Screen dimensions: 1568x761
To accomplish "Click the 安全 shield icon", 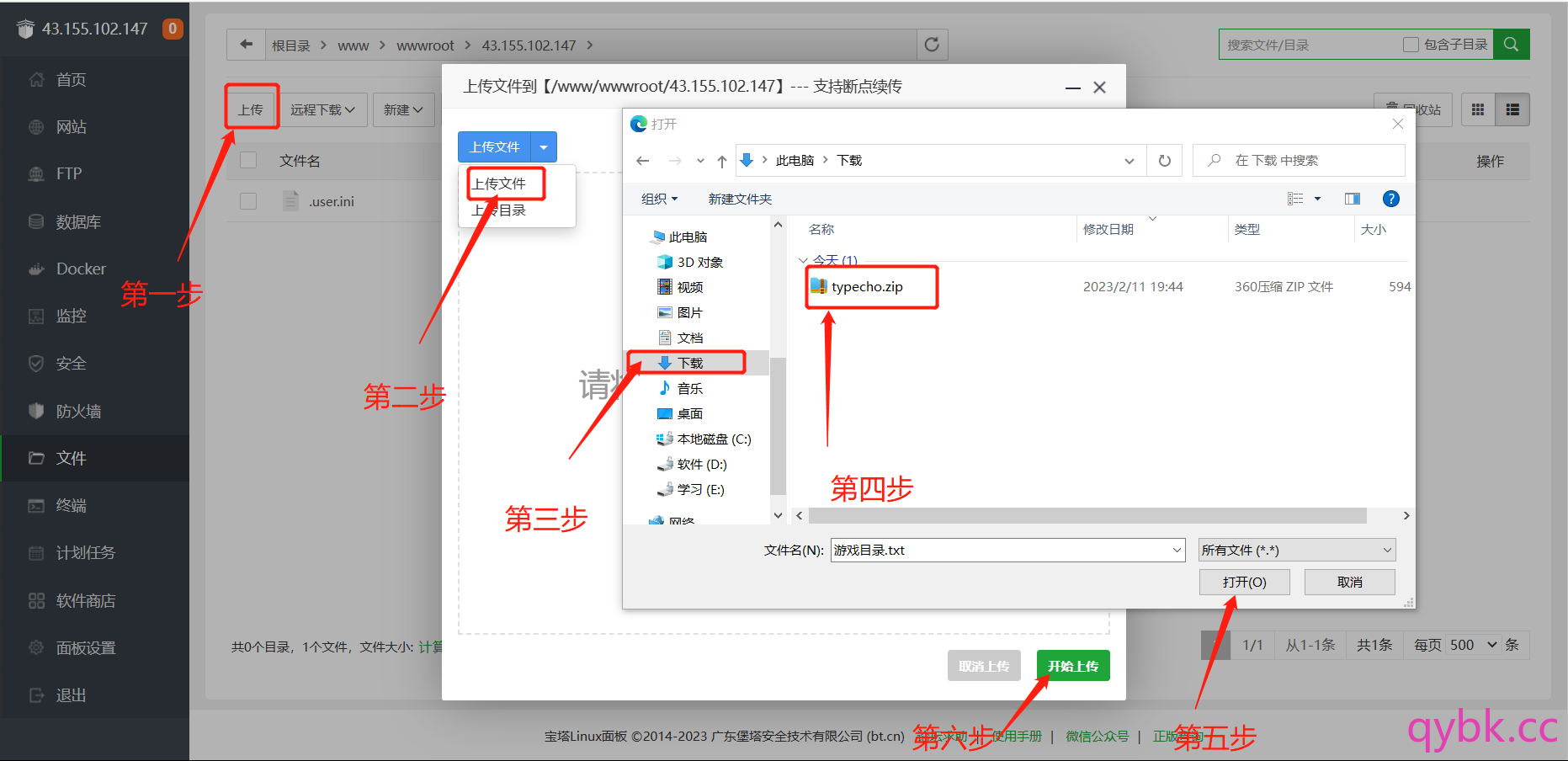I will tap(36, 364).
